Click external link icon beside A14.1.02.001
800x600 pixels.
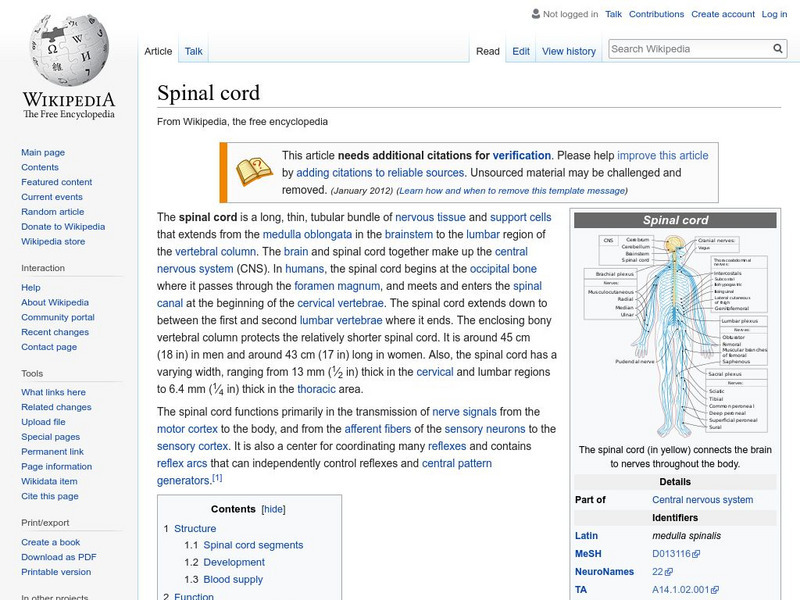pyautogui.click(x=715, y=590)
